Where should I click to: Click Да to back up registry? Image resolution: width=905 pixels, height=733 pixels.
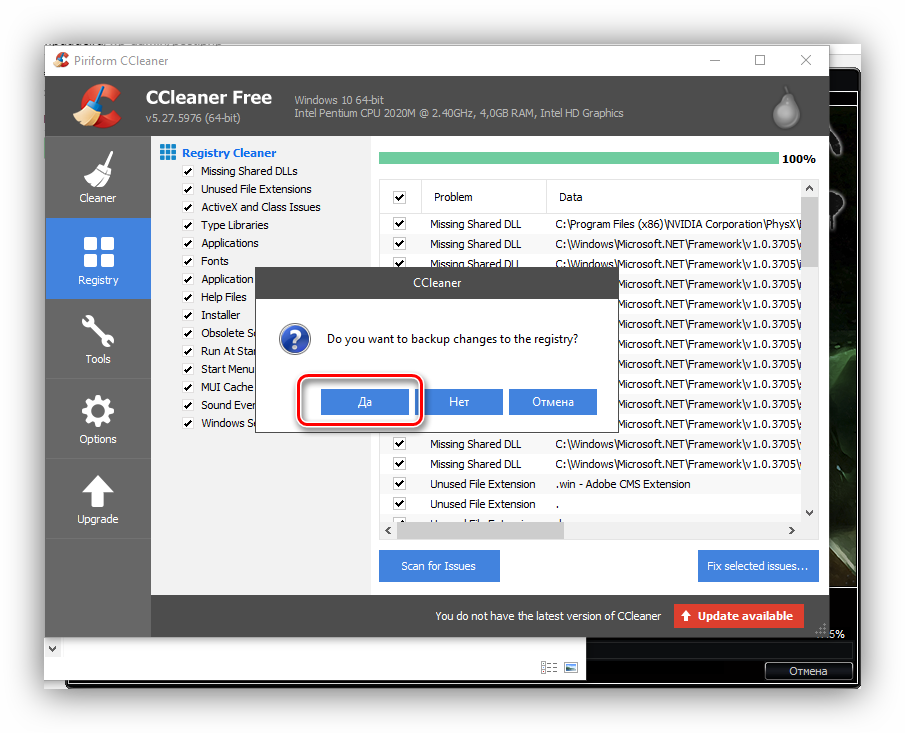point(365,402)
